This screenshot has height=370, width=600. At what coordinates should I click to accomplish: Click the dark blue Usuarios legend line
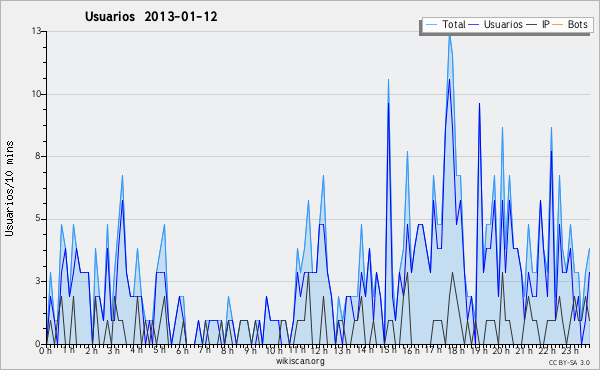(474, 25)
